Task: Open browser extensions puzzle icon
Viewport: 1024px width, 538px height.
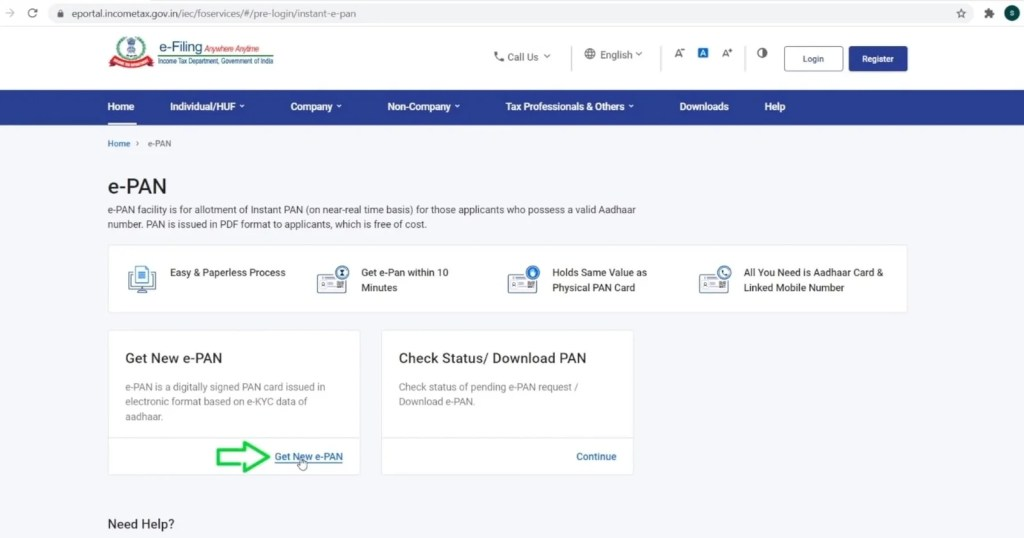Action: [x=989, y=13]
